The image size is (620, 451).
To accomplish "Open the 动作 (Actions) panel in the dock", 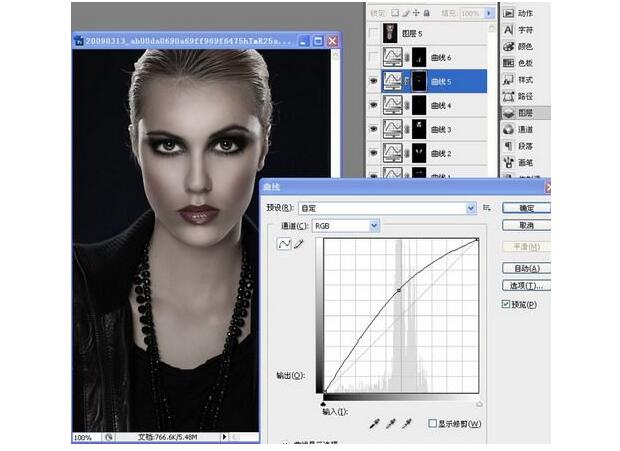I will (x=519, y=13).
